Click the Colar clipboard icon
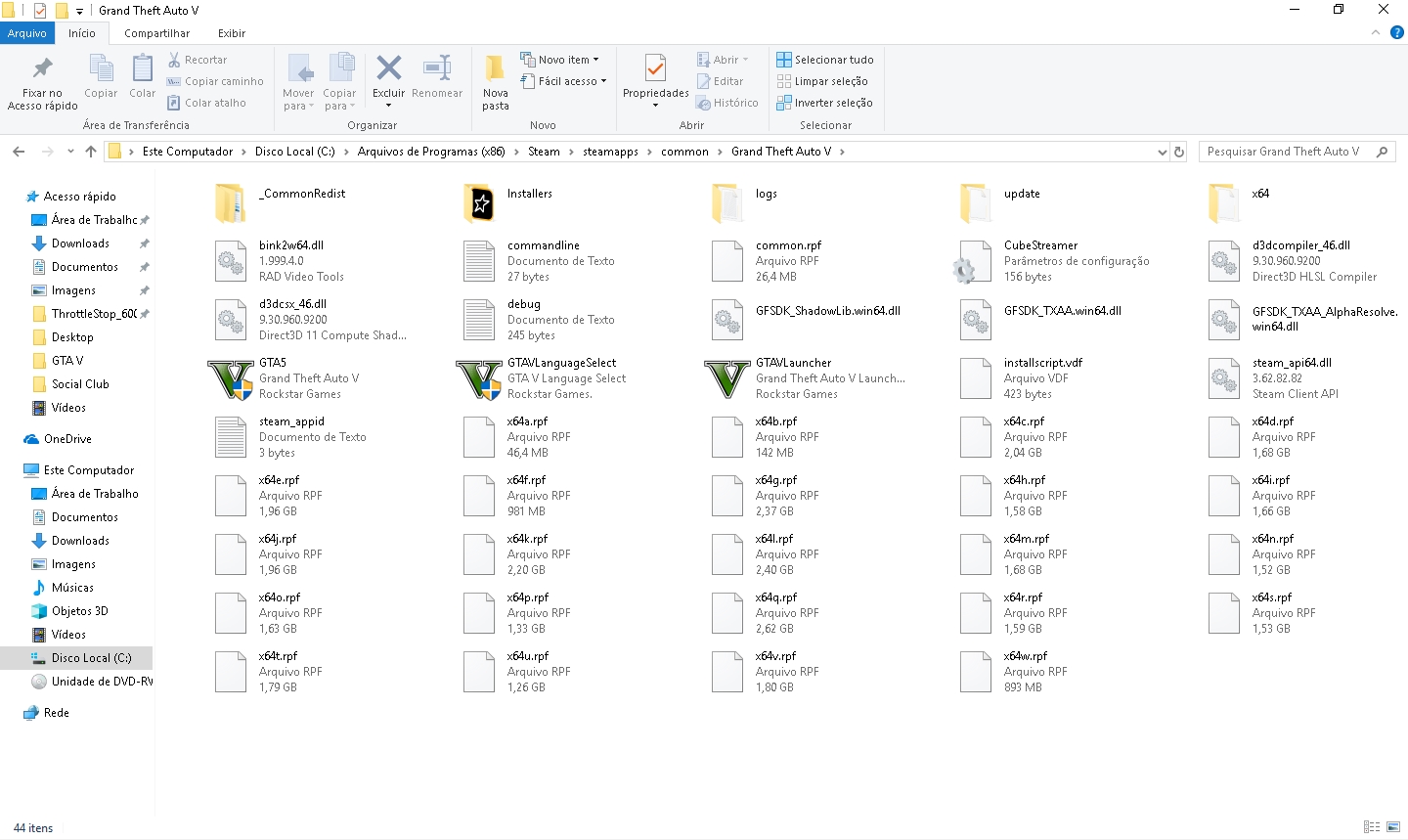Screen dimensions: 1408x840 click(x=143, y=68)
